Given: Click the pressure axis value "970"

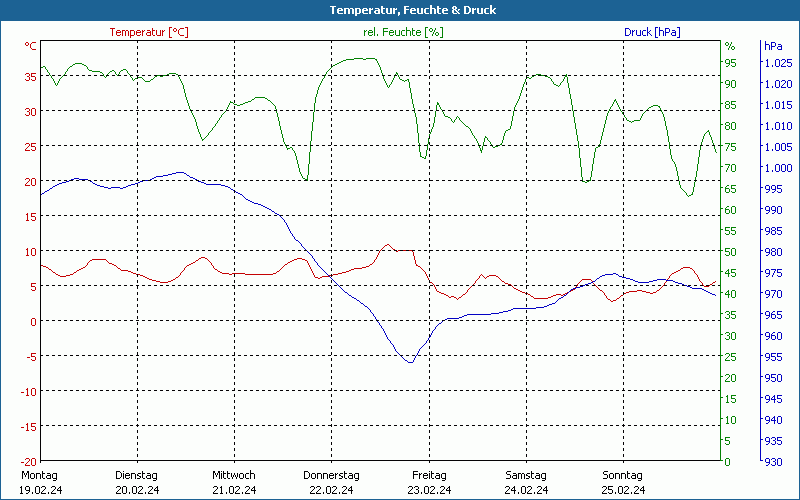Looking at the screenshot, I should (x=773, y=294).
